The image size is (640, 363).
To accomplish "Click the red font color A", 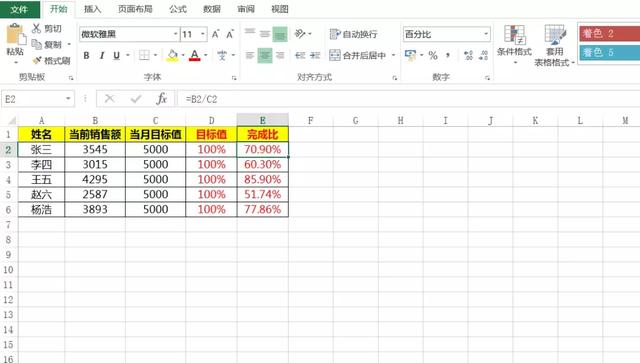I will point(195,55).
